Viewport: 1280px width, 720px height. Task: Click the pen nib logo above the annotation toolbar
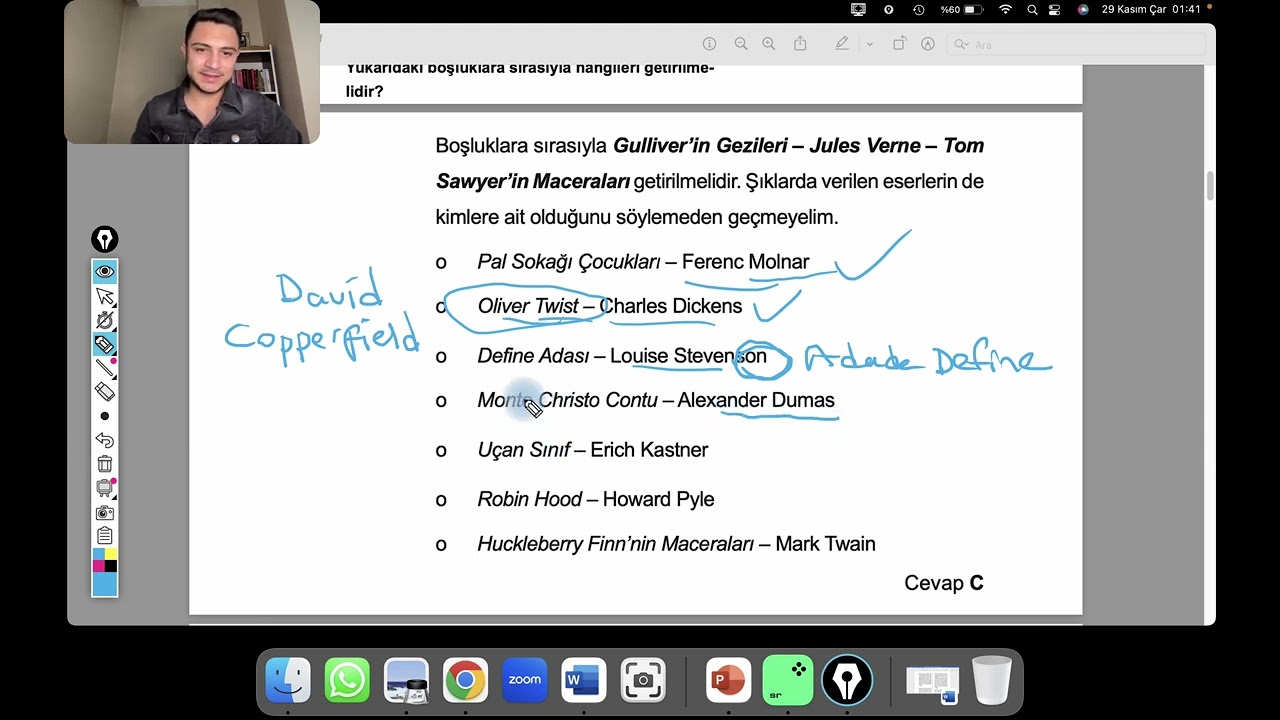(105, 239)
